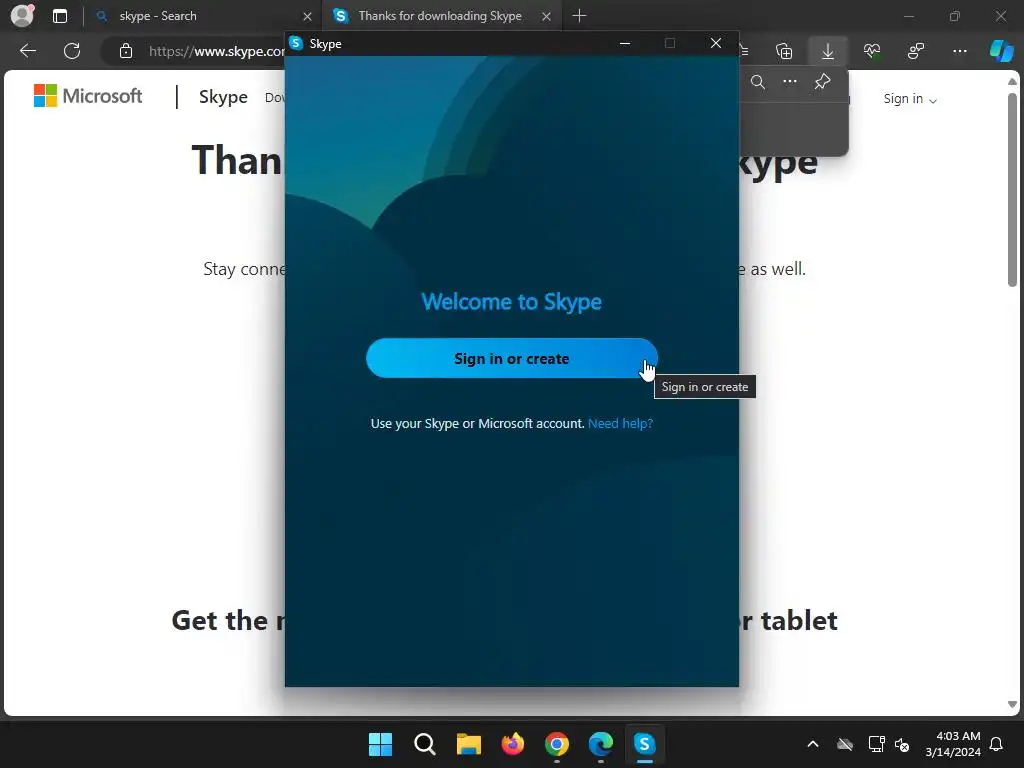Launch Firefox from the taskbar

point(513,744)
